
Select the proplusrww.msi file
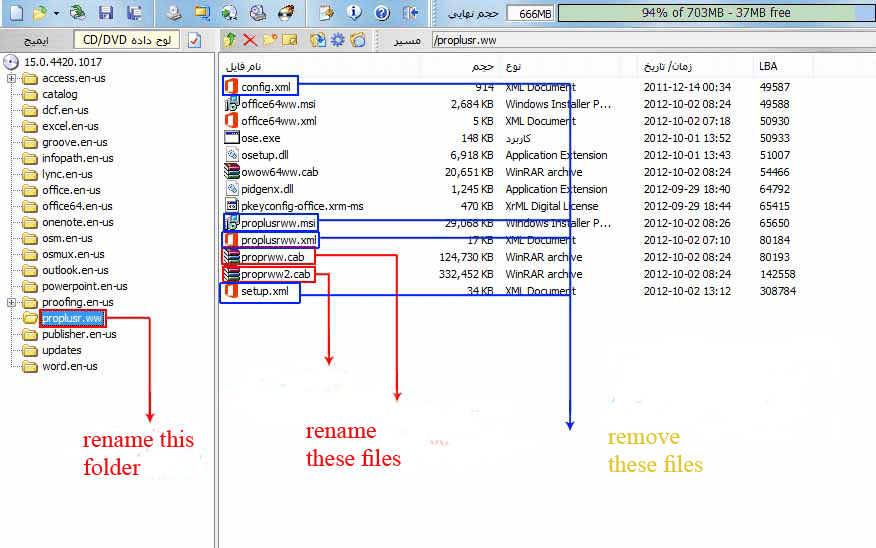278,223
